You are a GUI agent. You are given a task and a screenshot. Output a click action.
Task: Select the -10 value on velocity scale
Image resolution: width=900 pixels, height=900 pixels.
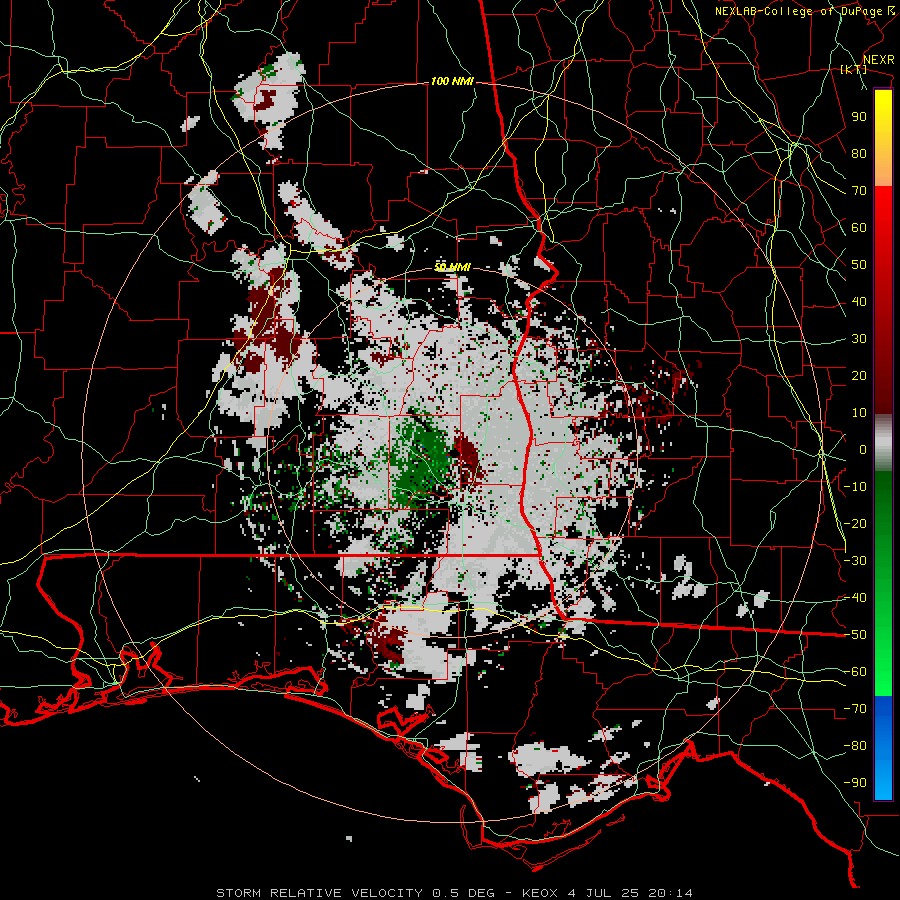[855, 487]
